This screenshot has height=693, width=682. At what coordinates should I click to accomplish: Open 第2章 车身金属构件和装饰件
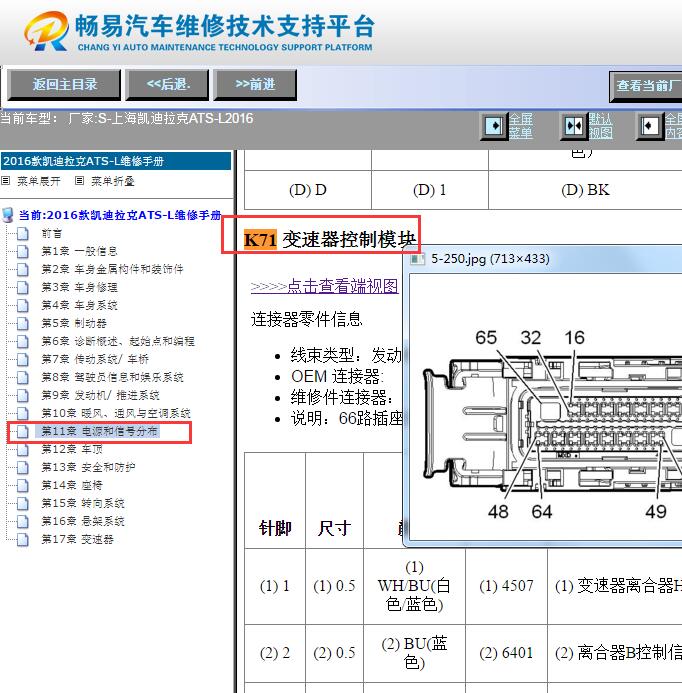click(112, 269)
